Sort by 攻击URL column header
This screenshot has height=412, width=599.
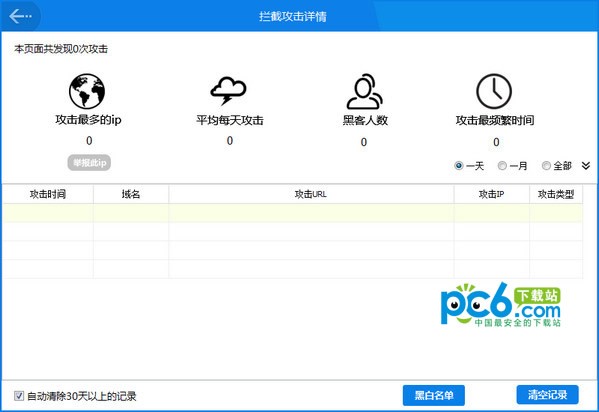(311, 194)
